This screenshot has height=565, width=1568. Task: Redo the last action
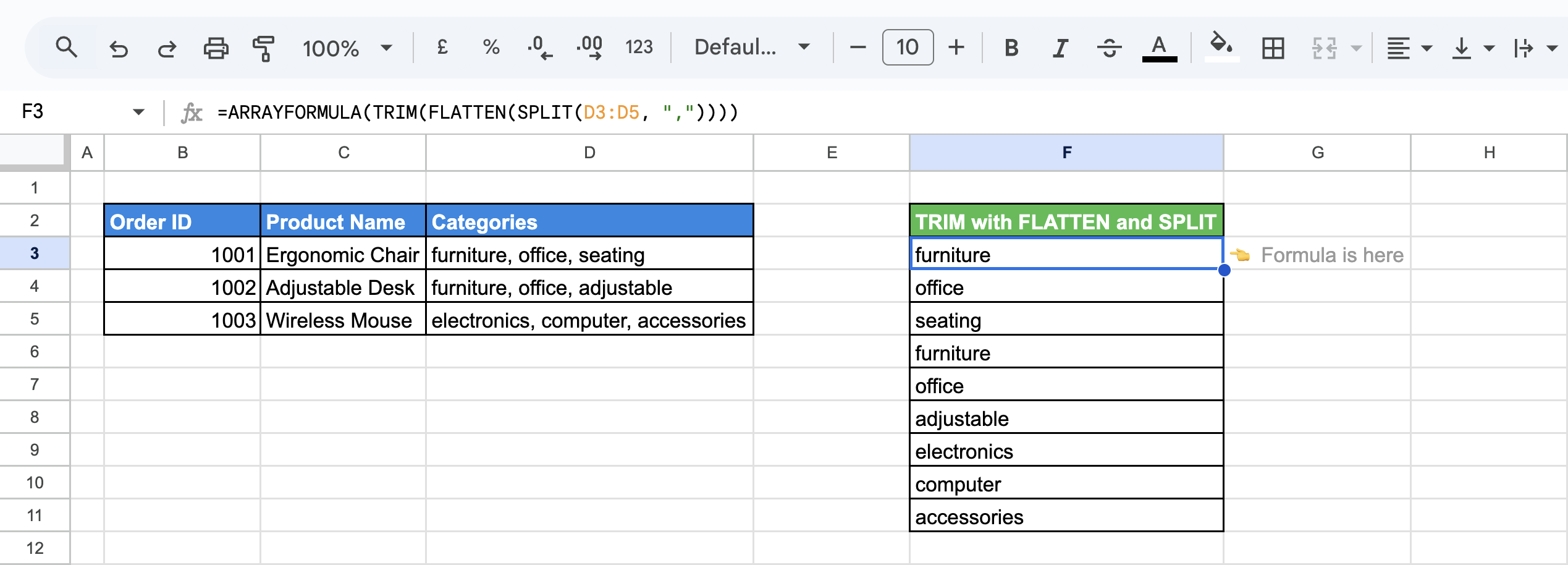(x=167, y=48)
